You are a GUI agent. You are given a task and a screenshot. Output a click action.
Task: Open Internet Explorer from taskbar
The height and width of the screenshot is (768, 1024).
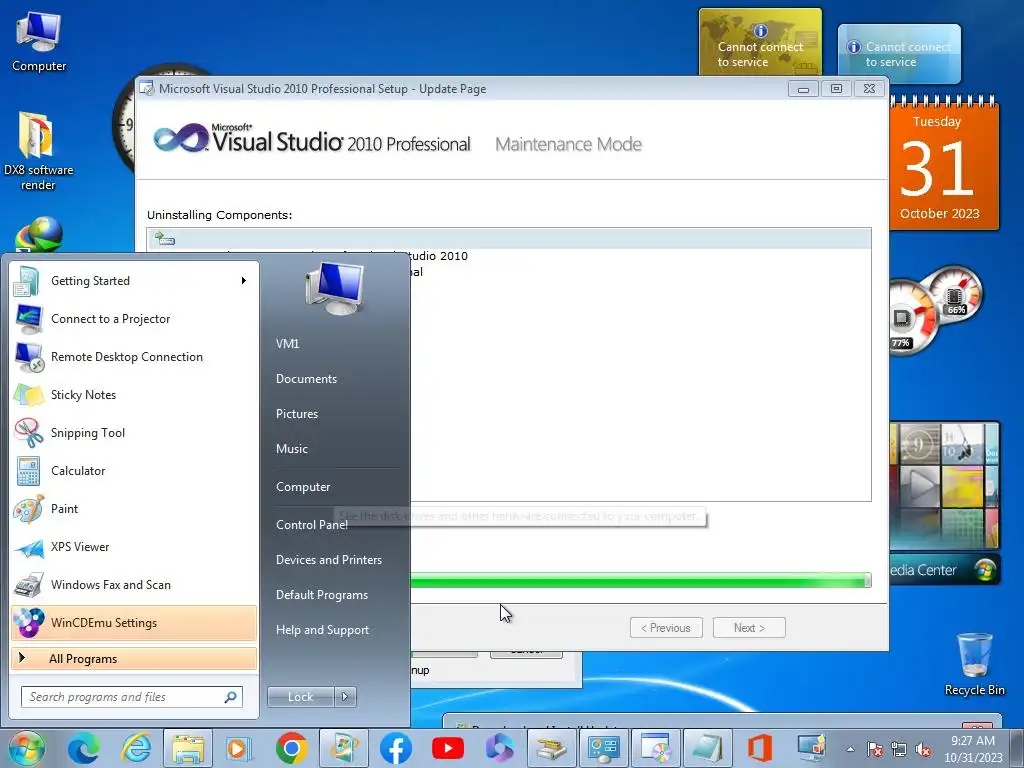136,748
